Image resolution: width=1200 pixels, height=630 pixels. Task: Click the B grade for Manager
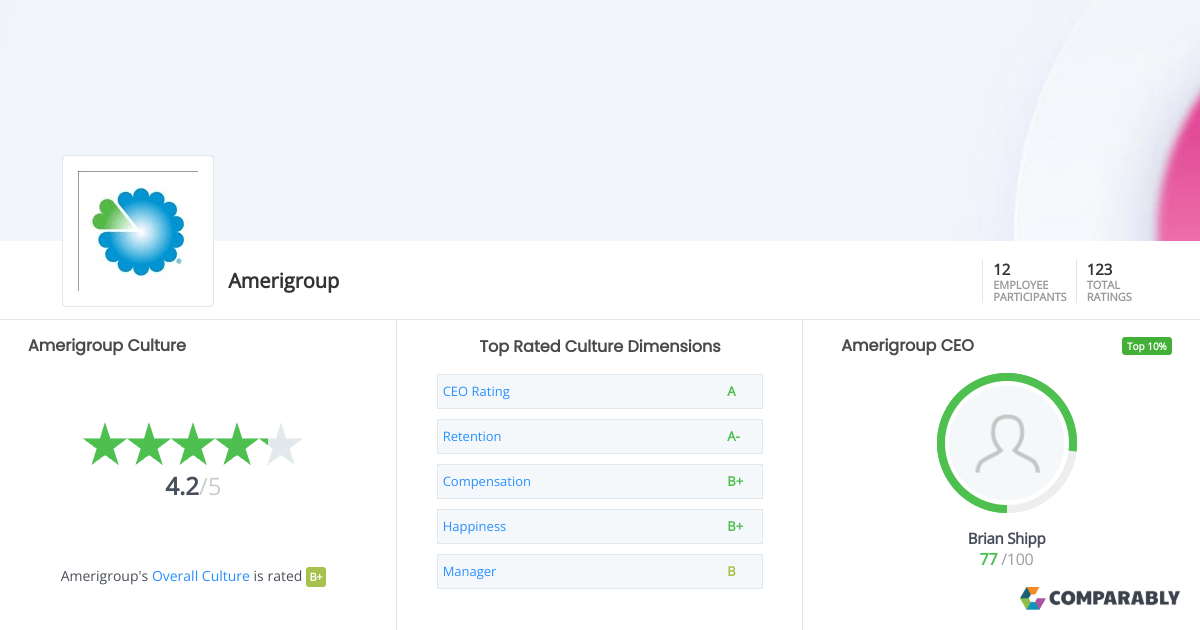click(732, 571)
